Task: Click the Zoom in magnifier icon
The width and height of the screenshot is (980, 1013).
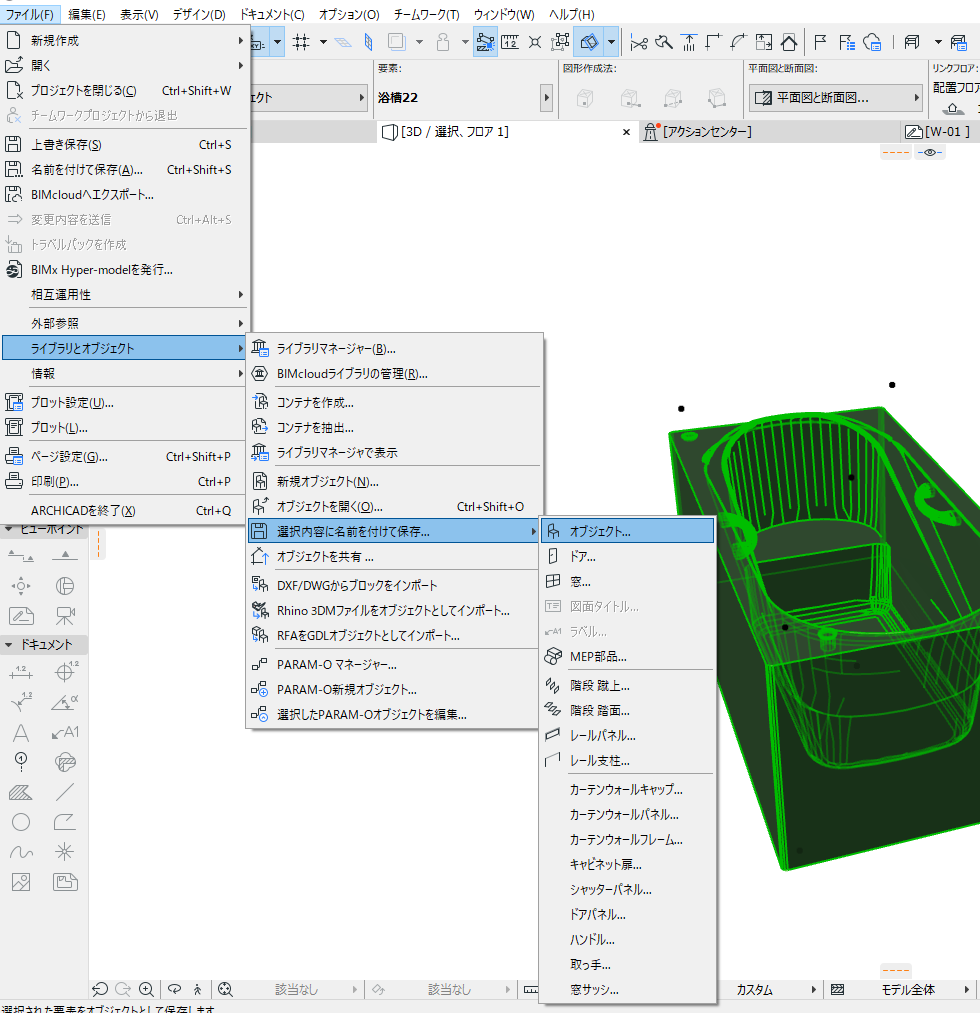Action: tap(147, 989)
